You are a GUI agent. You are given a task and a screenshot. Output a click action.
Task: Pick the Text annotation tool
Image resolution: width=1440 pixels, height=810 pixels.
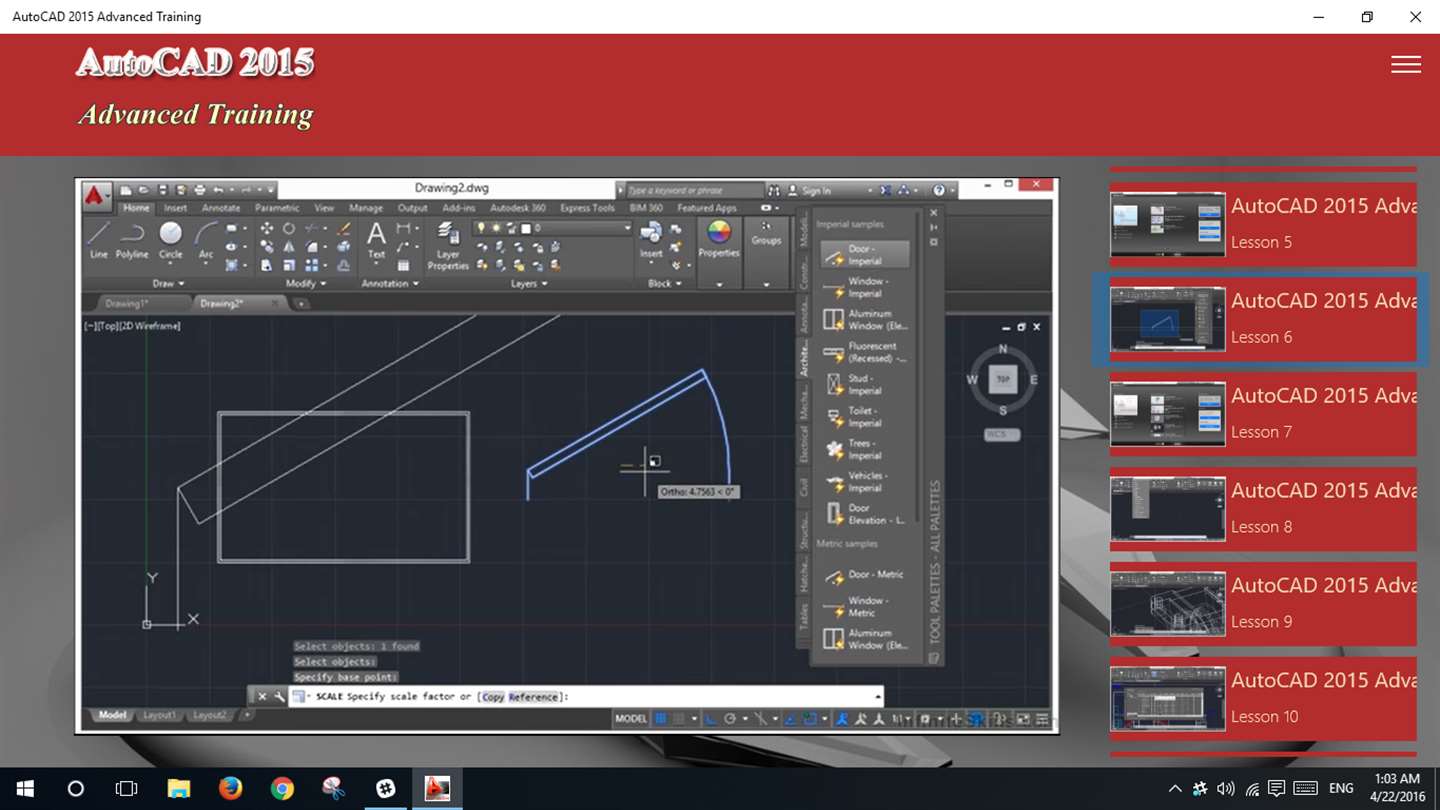tap(376, 240)
